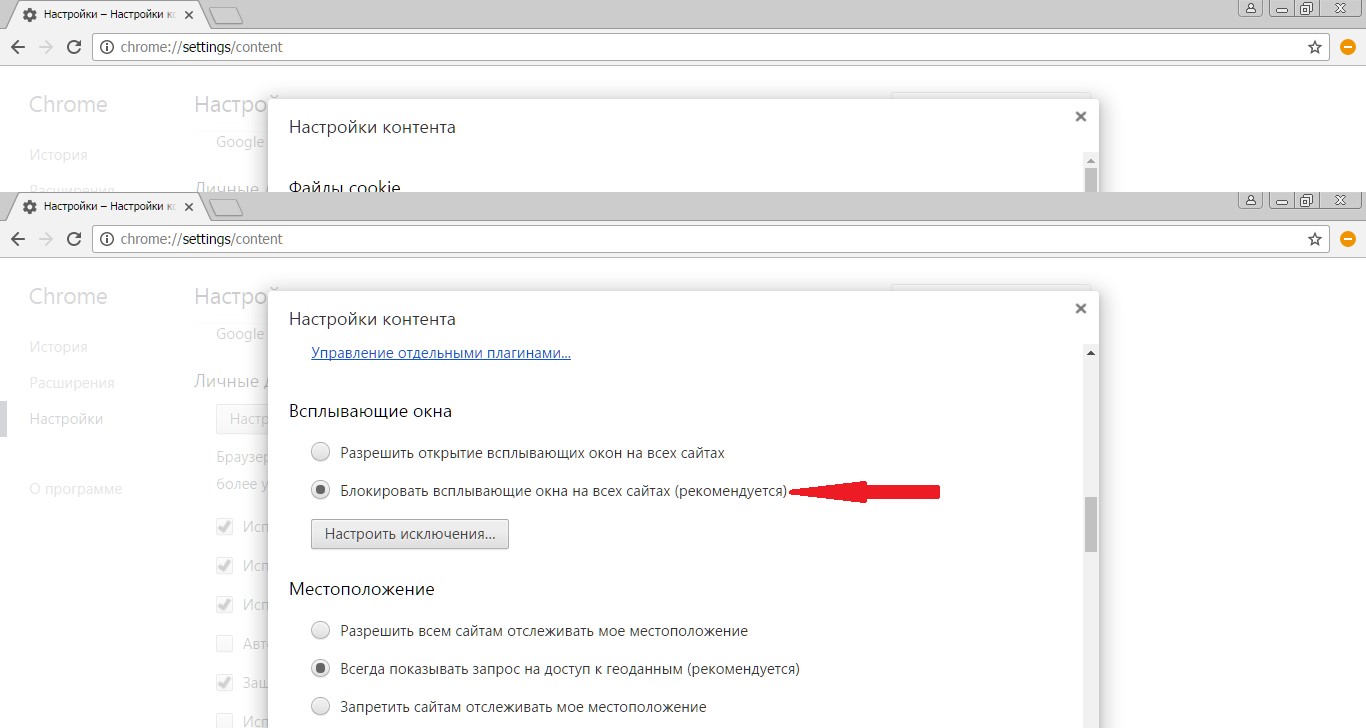The height and width of the screenshot is (728, 1366).
Task: Click orange extension icon in upper window toolbar
Action: [x=1348, y=47]
